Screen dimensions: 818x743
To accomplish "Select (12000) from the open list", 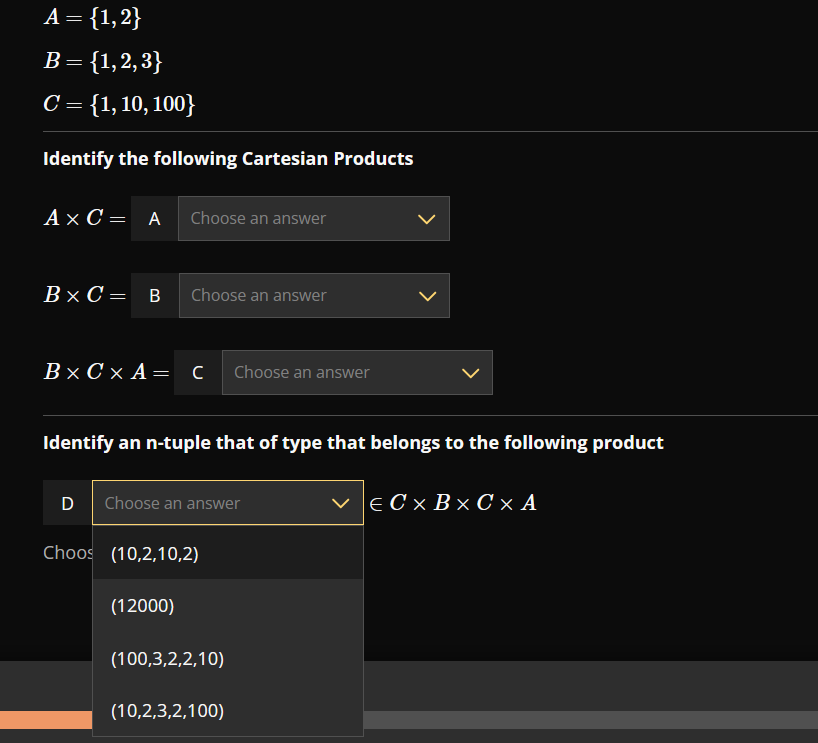I will [x=141, y=605].
